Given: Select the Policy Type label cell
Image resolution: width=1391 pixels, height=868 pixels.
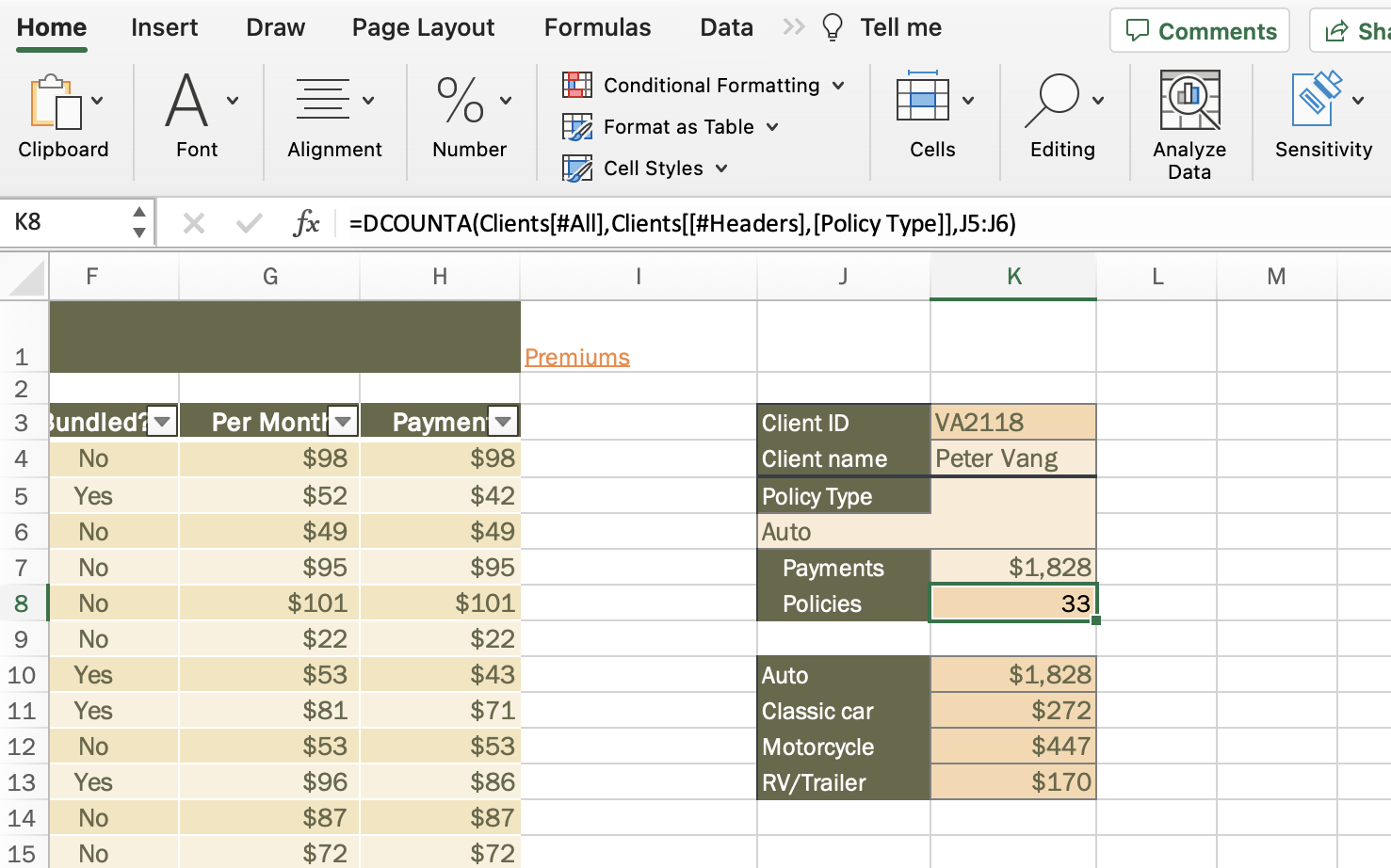Looking at the screenshot, I should point(844,496).
